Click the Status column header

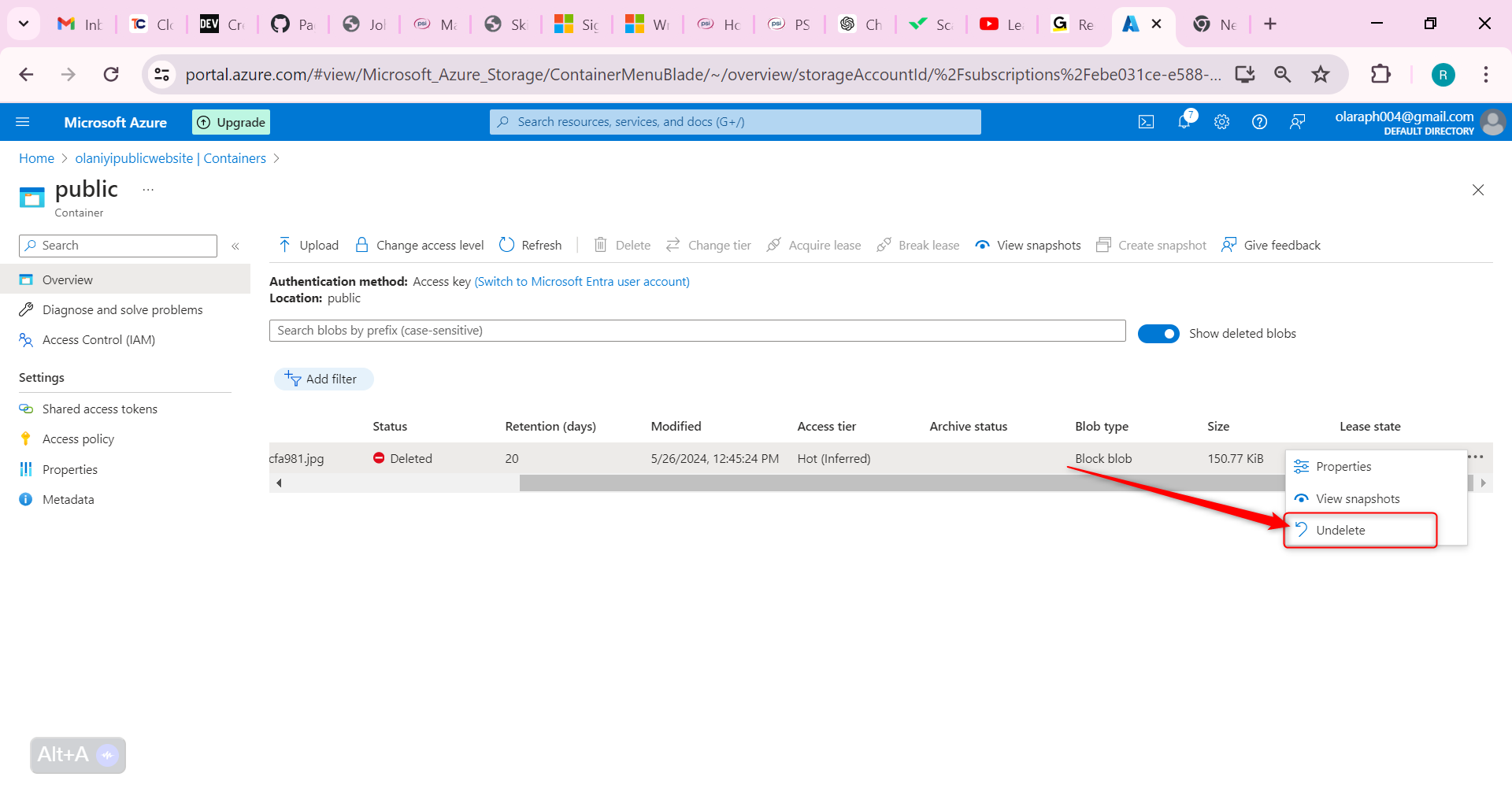(x=390, y=426)
